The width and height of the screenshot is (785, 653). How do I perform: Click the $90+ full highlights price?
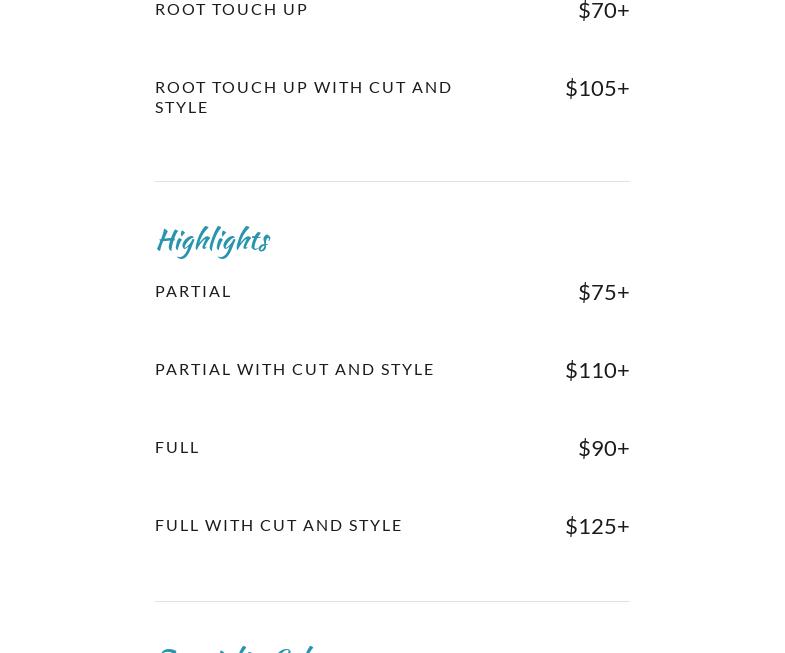coord(603,447)
